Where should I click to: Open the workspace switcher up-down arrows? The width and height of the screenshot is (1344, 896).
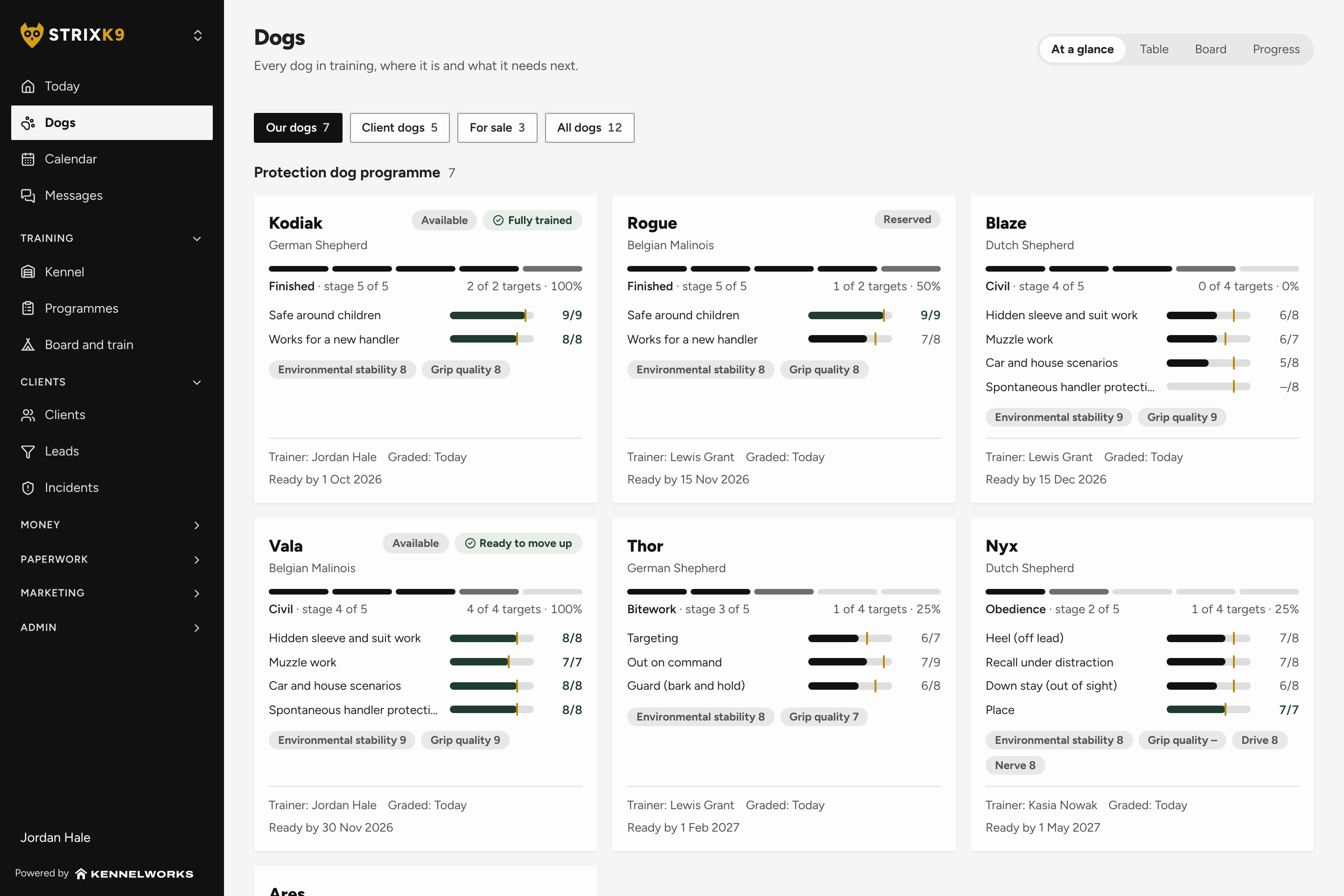click(198, 35)
